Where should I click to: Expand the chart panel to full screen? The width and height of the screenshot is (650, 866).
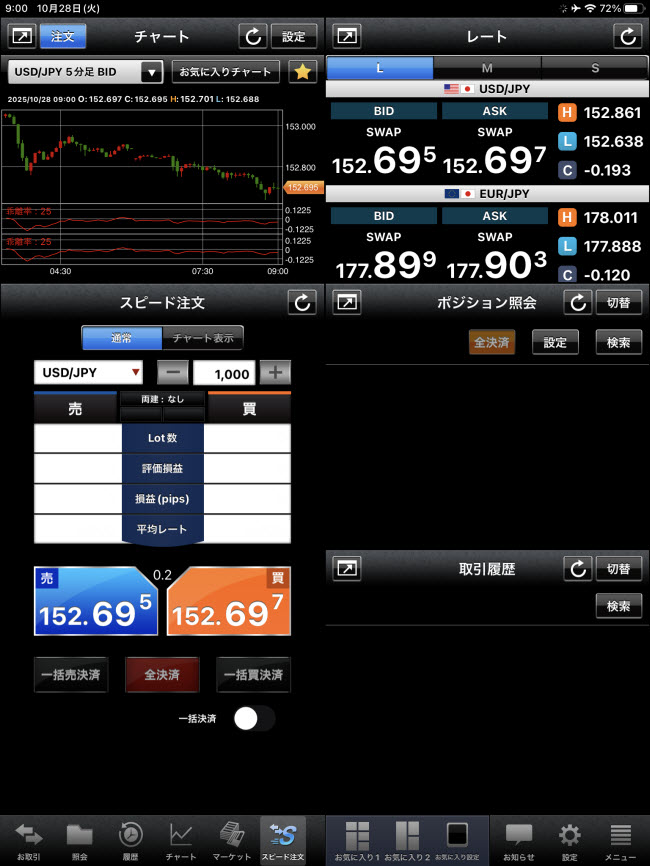coord(21,37)
